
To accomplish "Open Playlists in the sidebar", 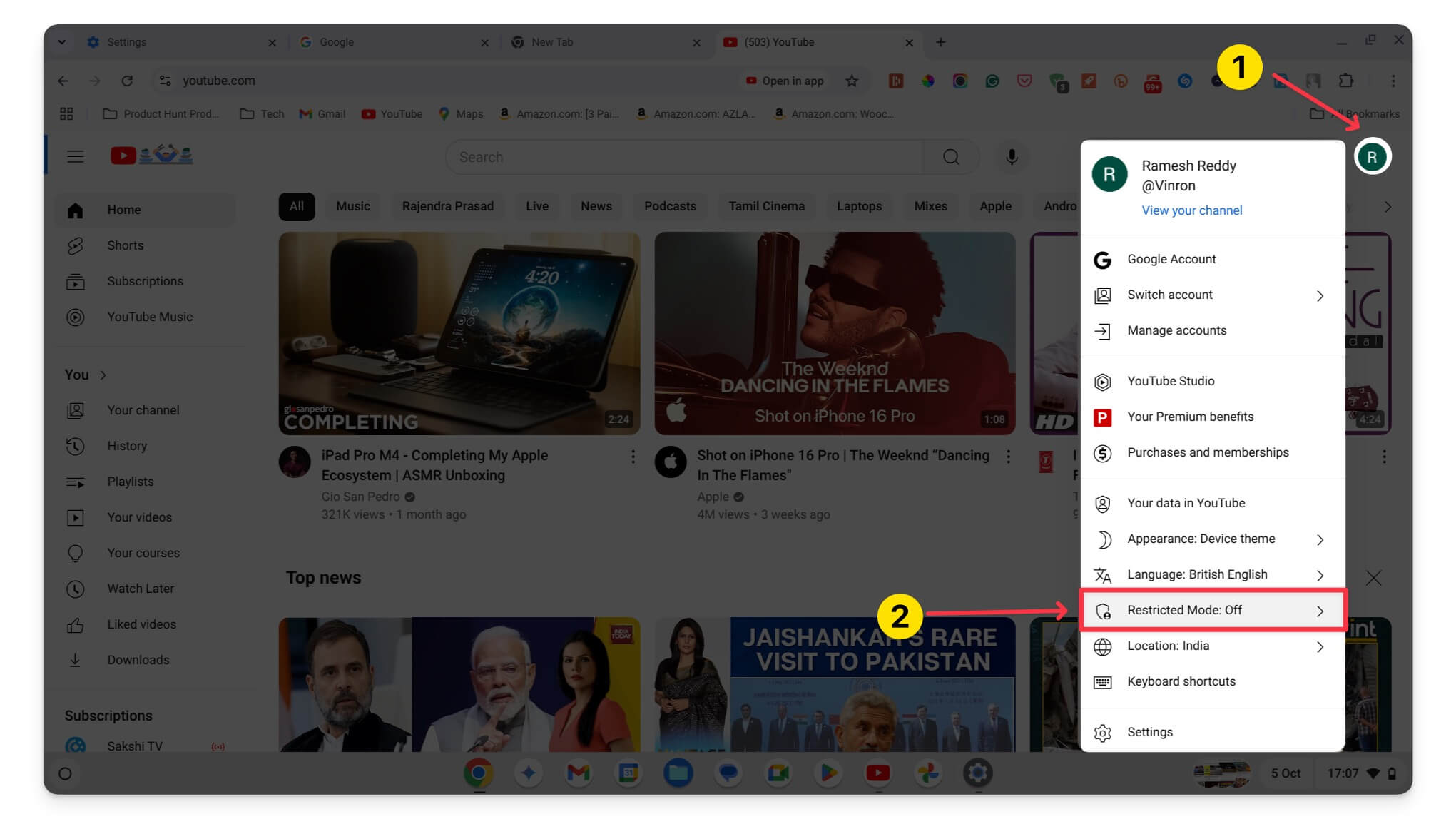I will (x=146, y=482).
